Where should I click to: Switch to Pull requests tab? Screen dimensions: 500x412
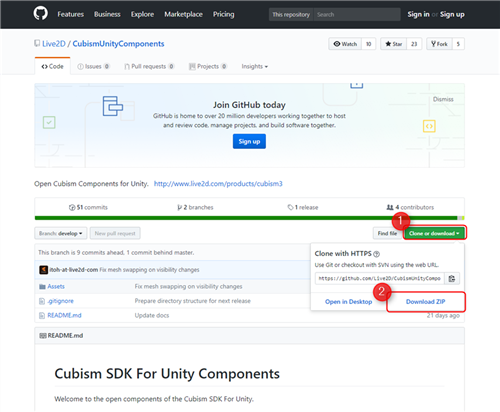click(149, 66)
